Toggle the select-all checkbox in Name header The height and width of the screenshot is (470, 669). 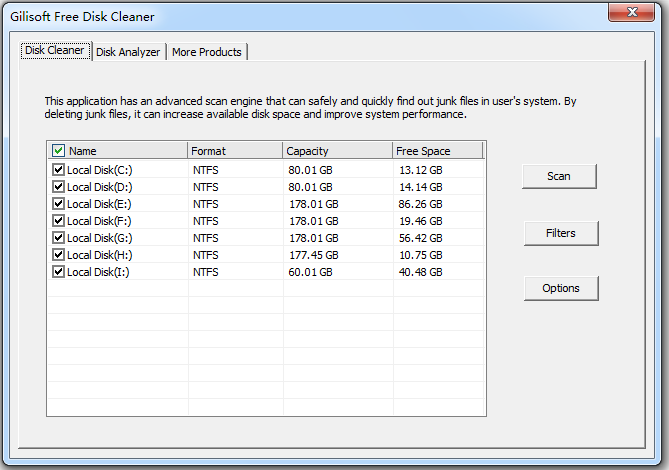58,151
